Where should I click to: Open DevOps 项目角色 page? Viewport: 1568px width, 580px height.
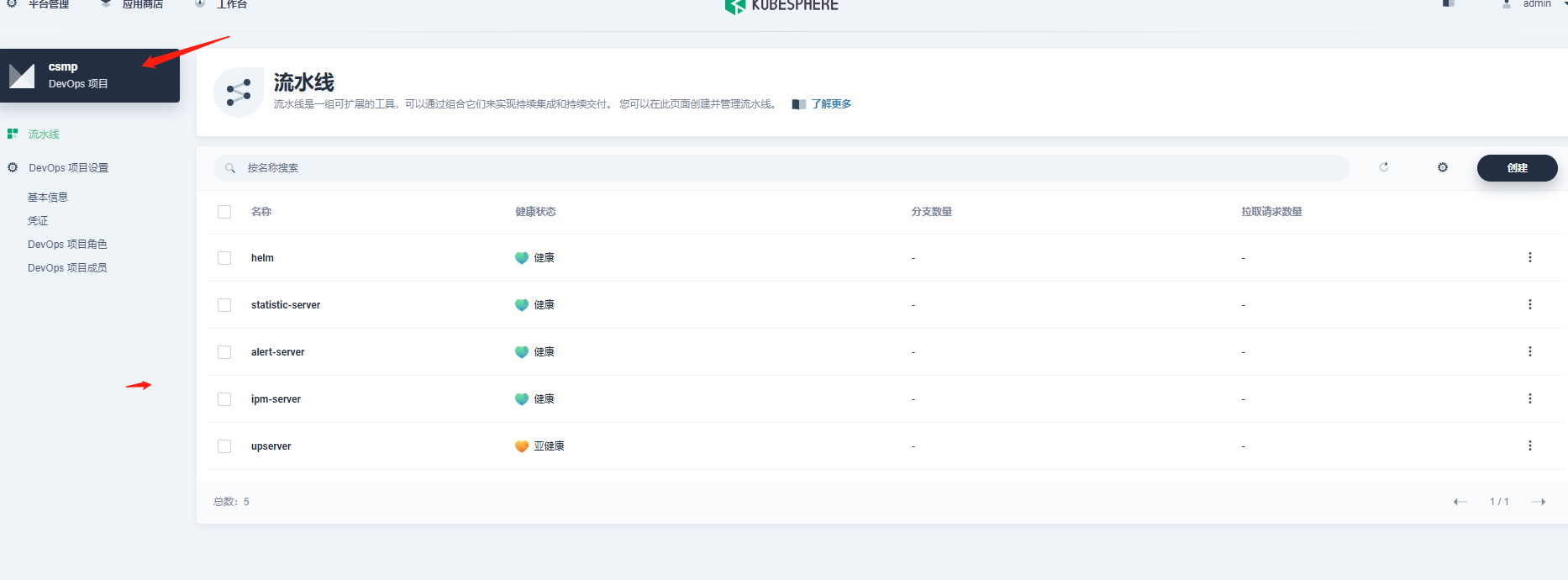tap(67, 245)
